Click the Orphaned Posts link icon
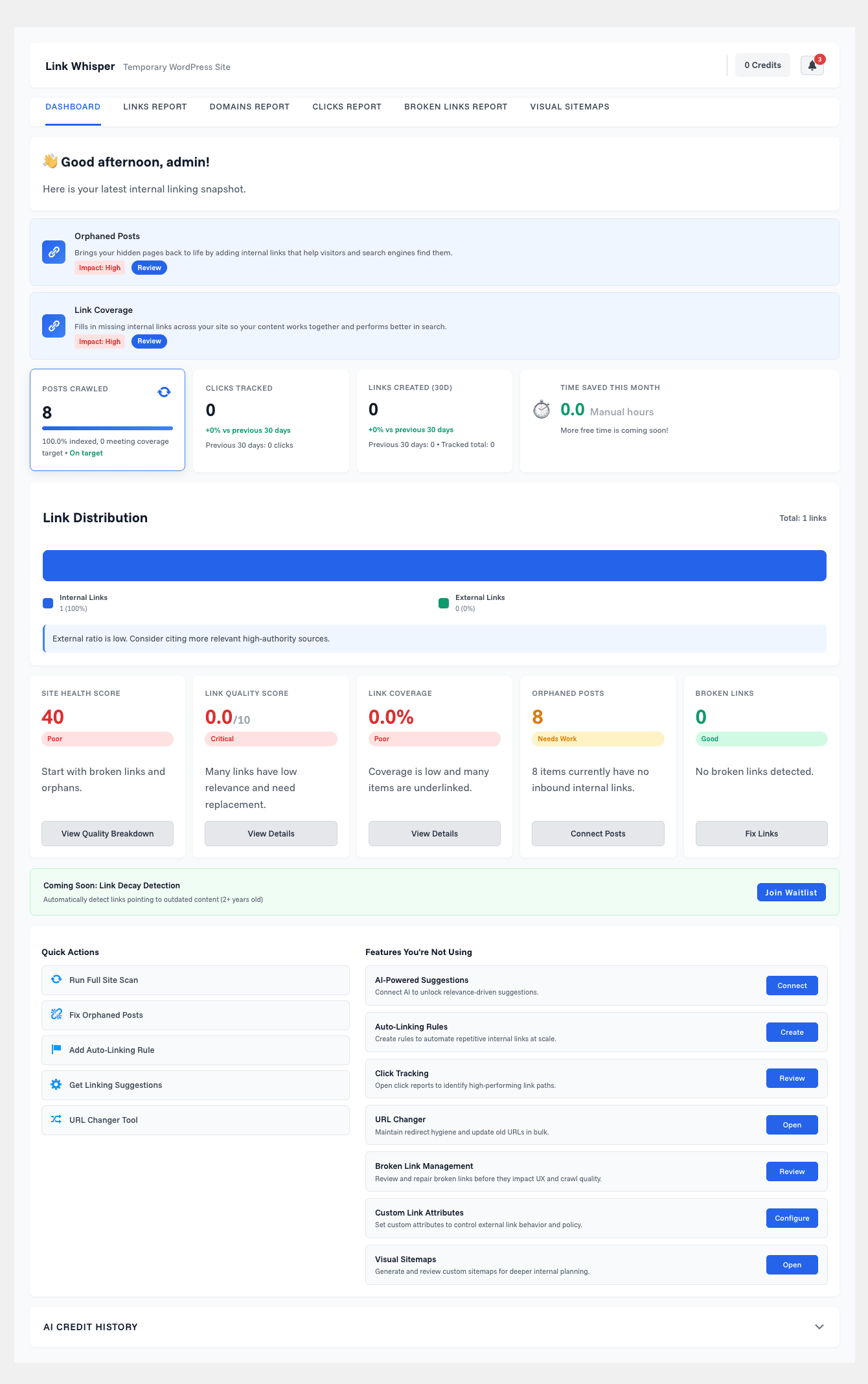 point(54,252)
